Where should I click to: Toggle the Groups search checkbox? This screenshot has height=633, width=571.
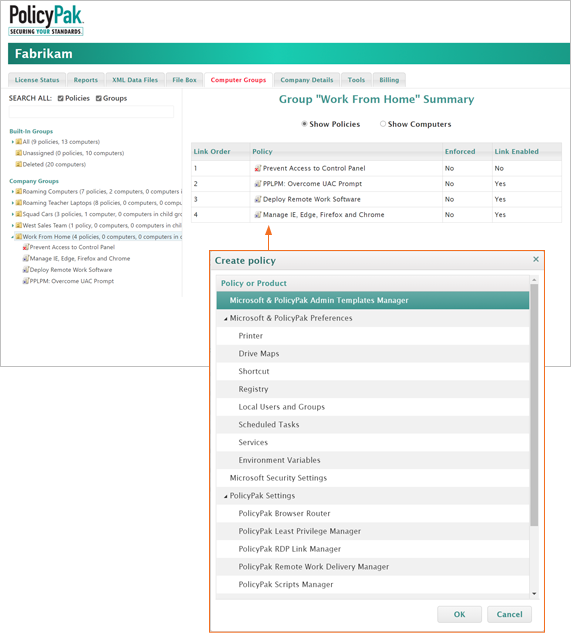pyautogui.click(x=99, y=99)
